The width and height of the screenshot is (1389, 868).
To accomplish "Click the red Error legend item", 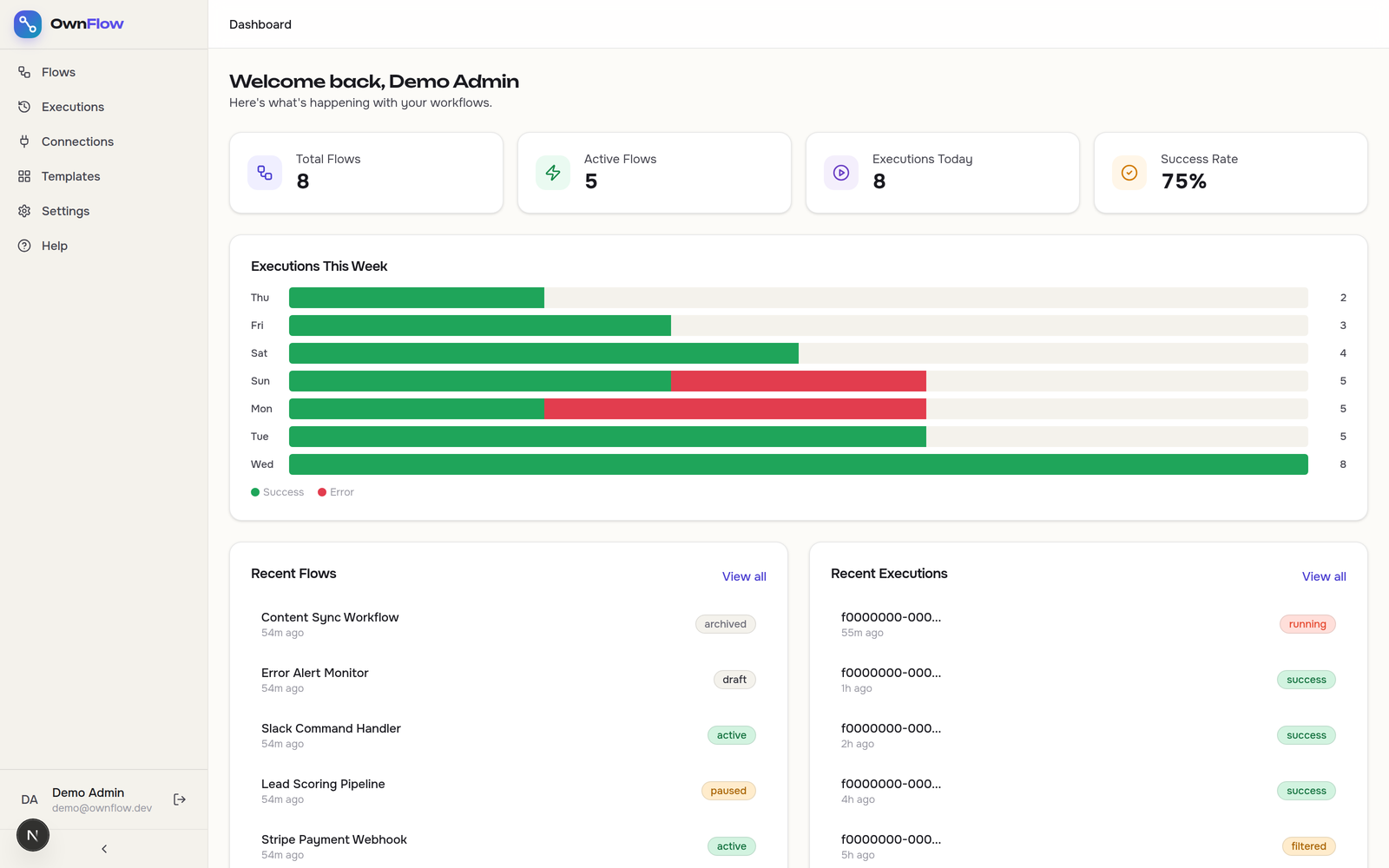I will (336, 492).
